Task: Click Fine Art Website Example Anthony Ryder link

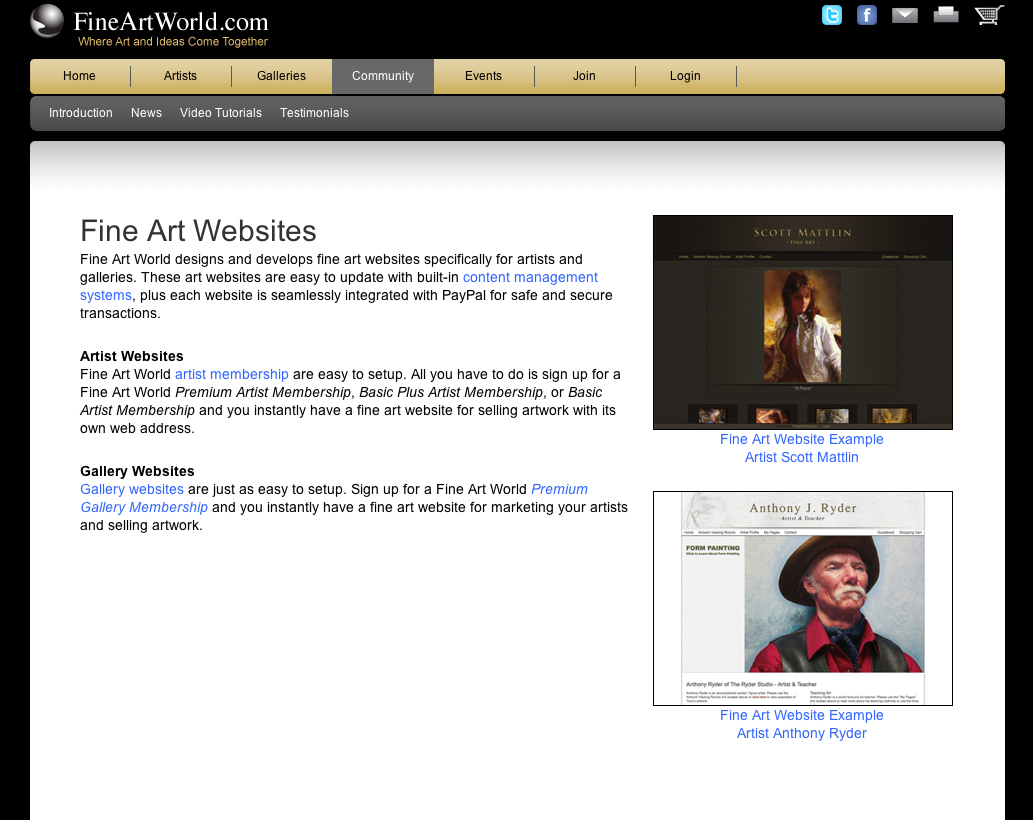Action: point(802,724)
